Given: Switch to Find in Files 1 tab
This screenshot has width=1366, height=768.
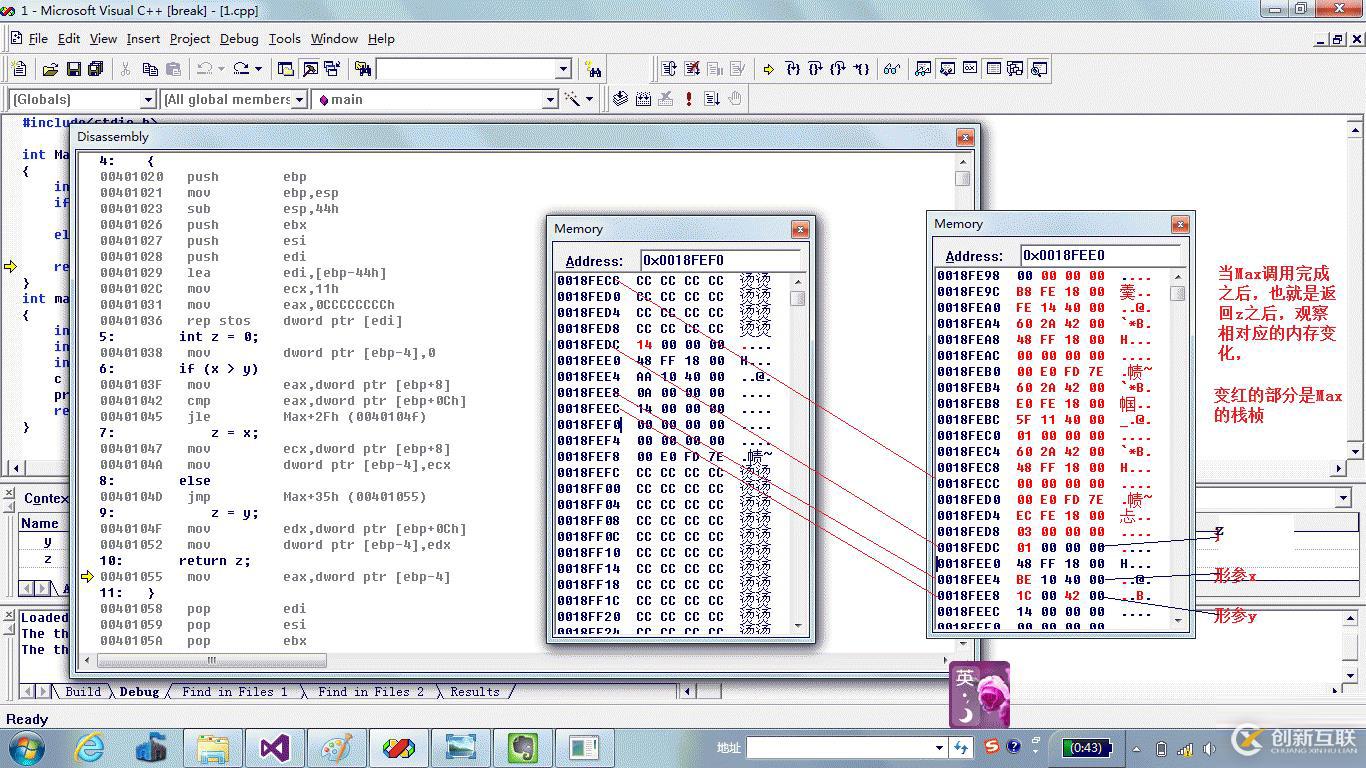Looking at the screenshot, I should (x=235, y=691).
